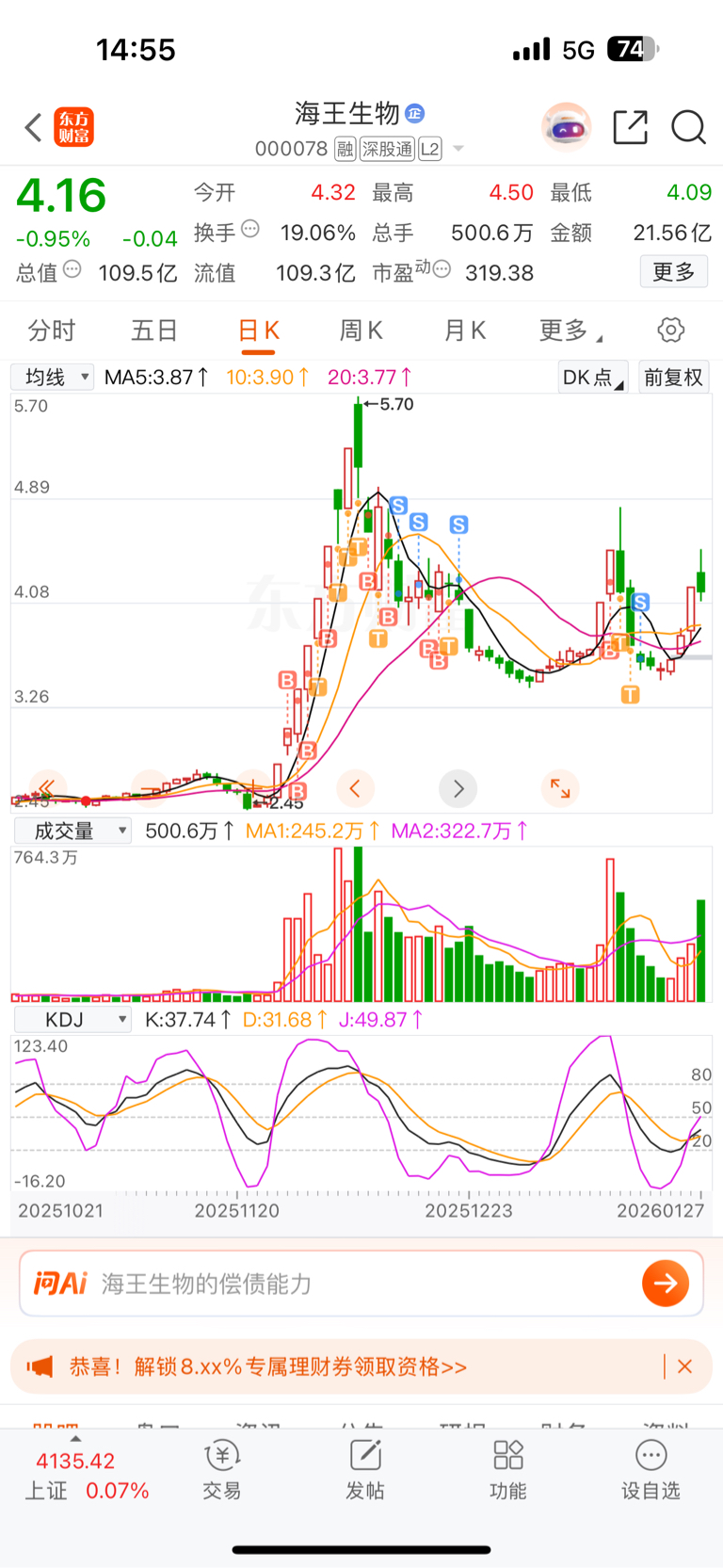723x1568 pixels.
Task: Tap the info icon next to 换手
Action: (250, 229)
